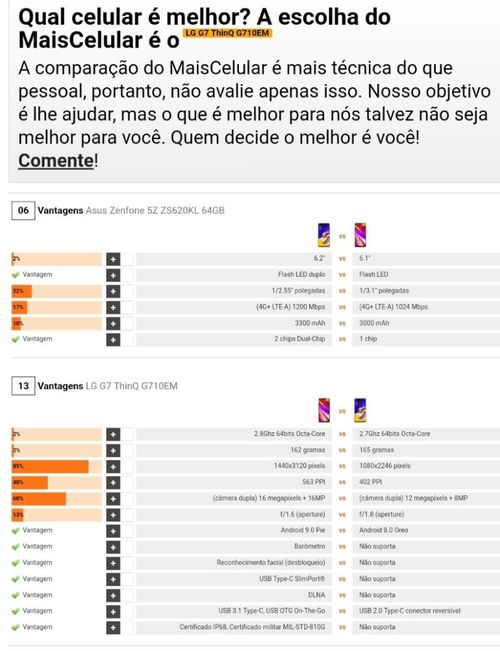Click the LG G7 ThinQ G710EM yellow label
The width and height of the screenshot is (500, 651).
227,33
